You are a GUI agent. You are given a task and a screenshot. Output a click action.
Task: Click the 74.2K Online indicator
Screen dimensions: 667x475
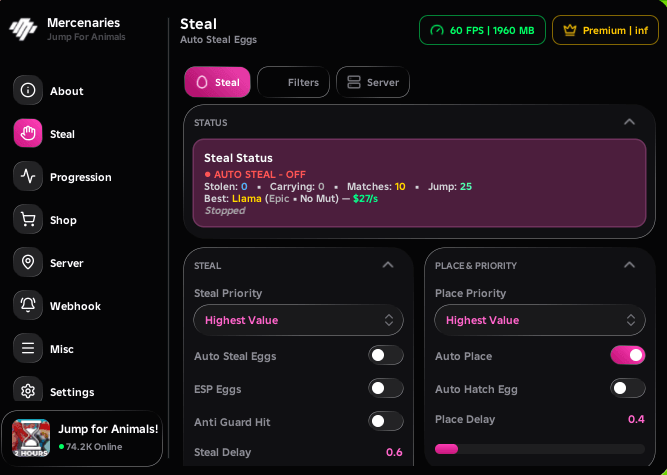(91, 447)
